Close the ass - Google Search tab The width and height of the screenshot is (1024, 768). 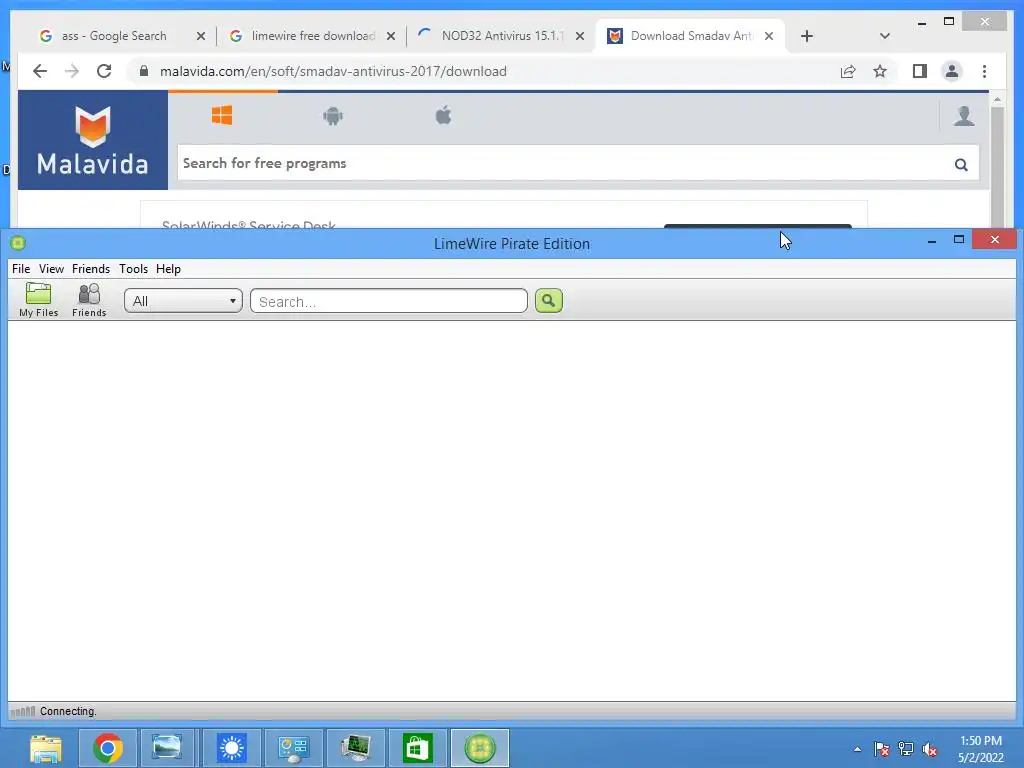[200, 37]
